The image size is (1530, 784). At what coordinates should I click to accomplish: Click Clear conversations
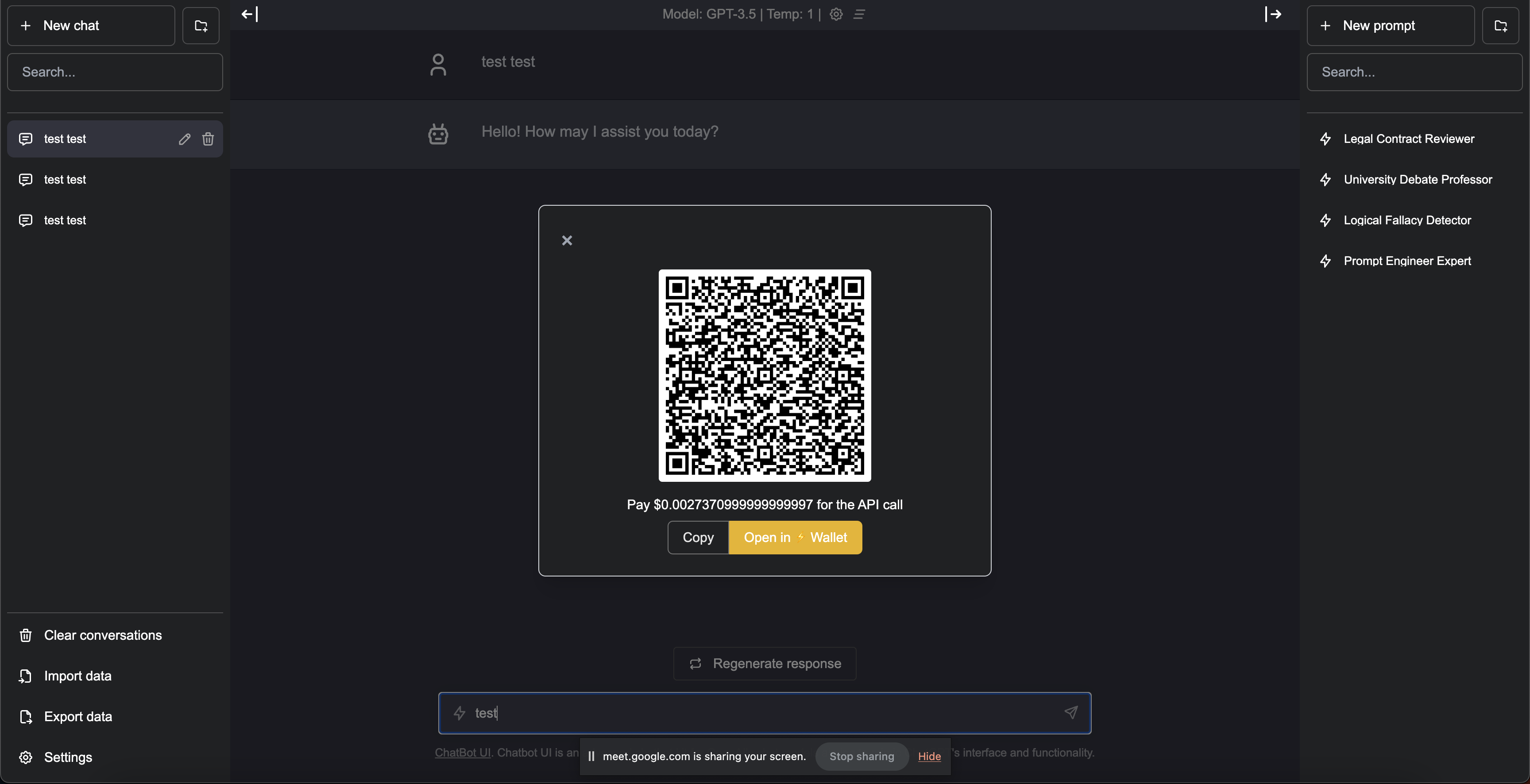tap(103, 635)
